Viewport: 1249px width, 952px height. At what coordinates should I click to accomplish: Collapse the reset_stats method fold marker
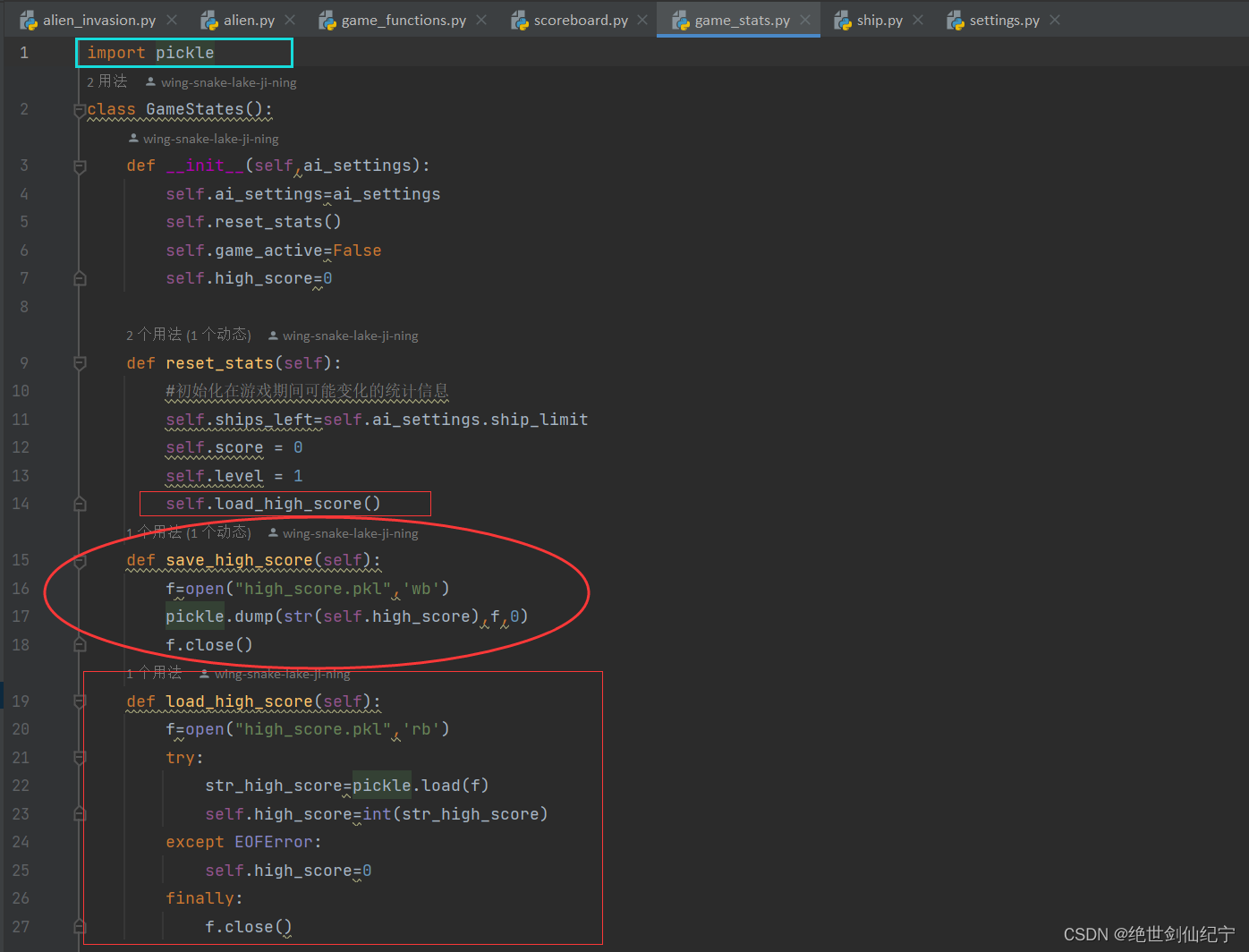80,363
